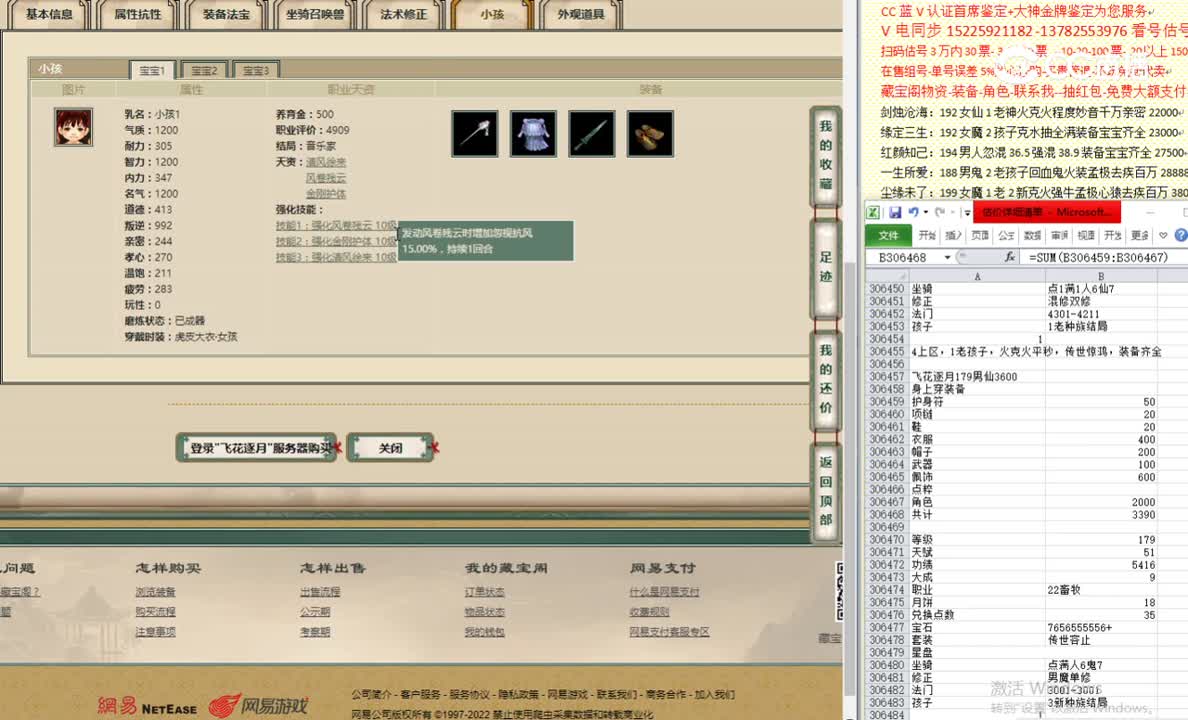
Task: Click the yellow shoes equipment icon
Action: 650,132
